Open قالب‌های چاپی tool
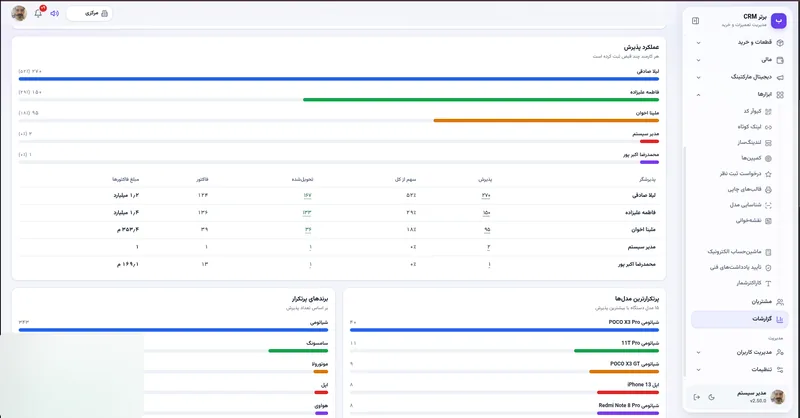 point(749,189)
